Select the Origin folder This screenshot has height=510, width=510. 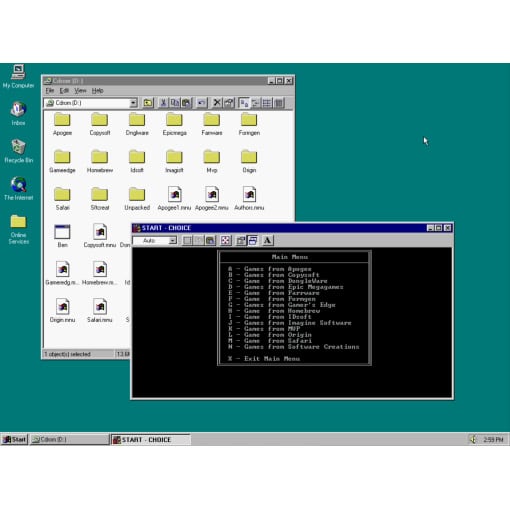point(249,161)
